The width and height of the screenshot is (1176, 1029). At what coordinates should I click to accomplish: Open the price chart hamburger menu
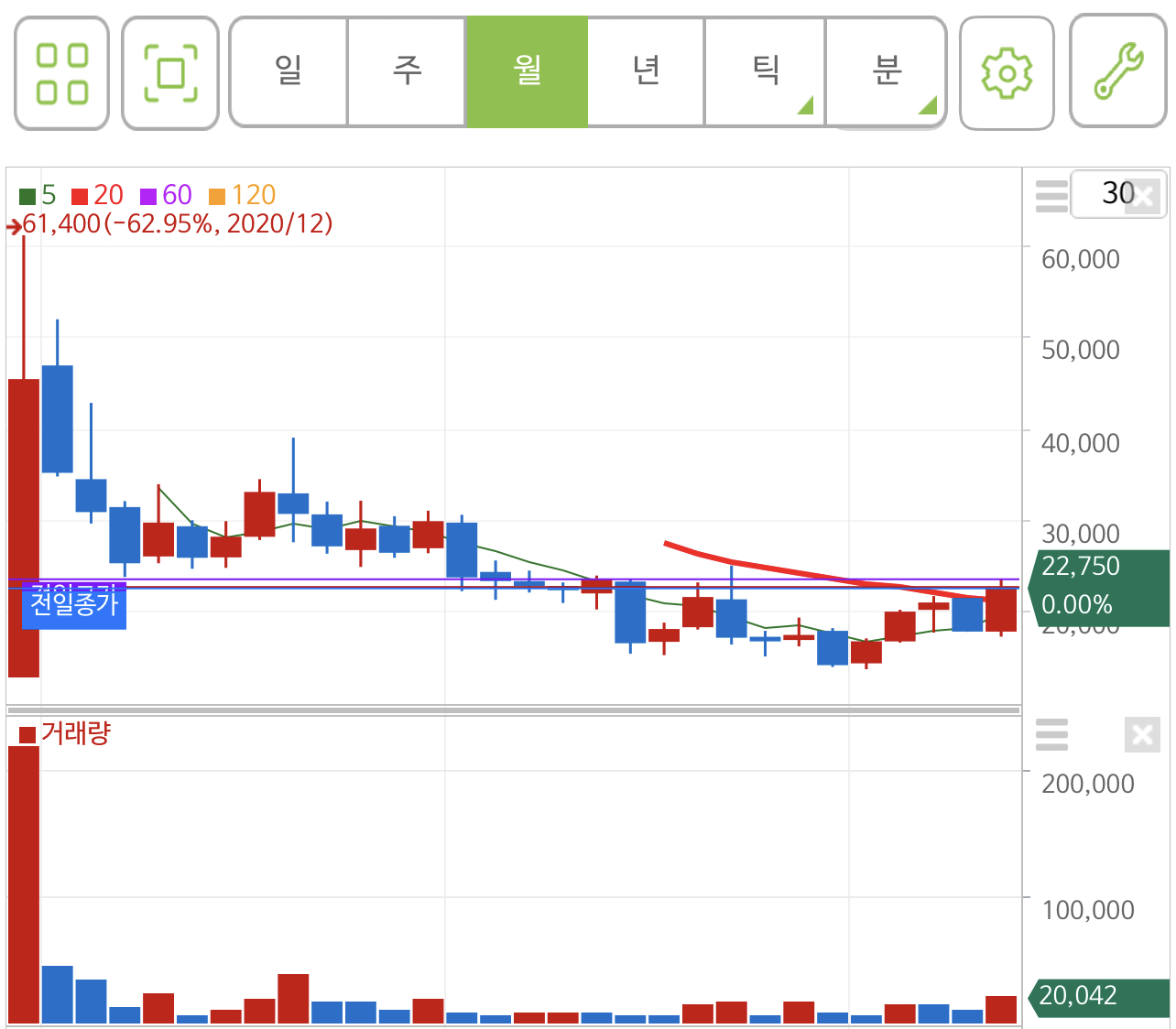[x=1051, y=196]
